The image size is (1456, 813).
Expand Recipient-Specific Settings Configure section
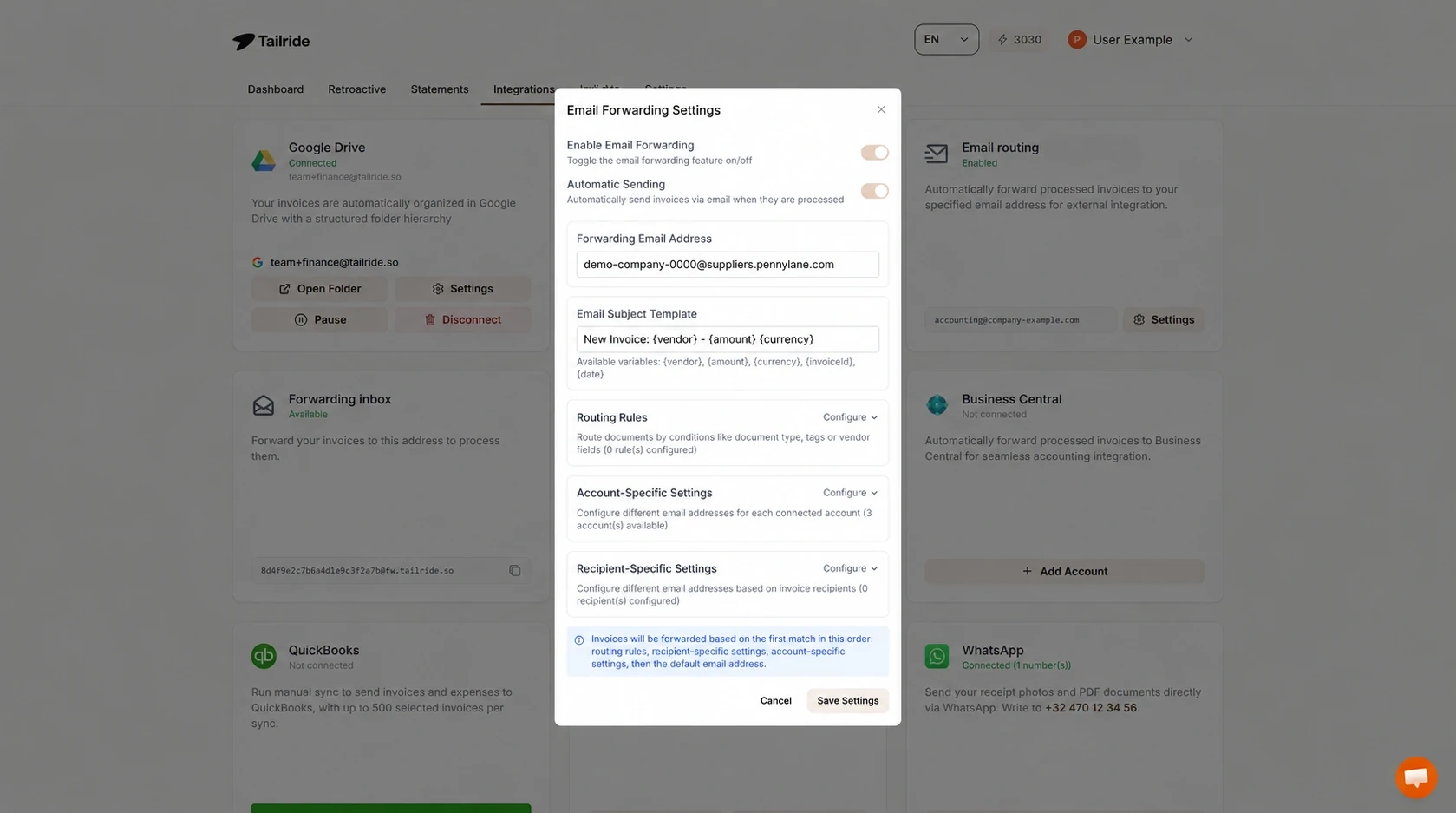(x=850, y=568)
